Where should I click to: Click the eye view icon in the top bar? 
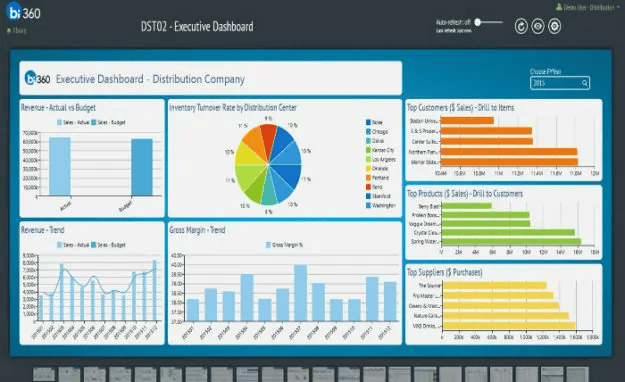tap(538, 26)
